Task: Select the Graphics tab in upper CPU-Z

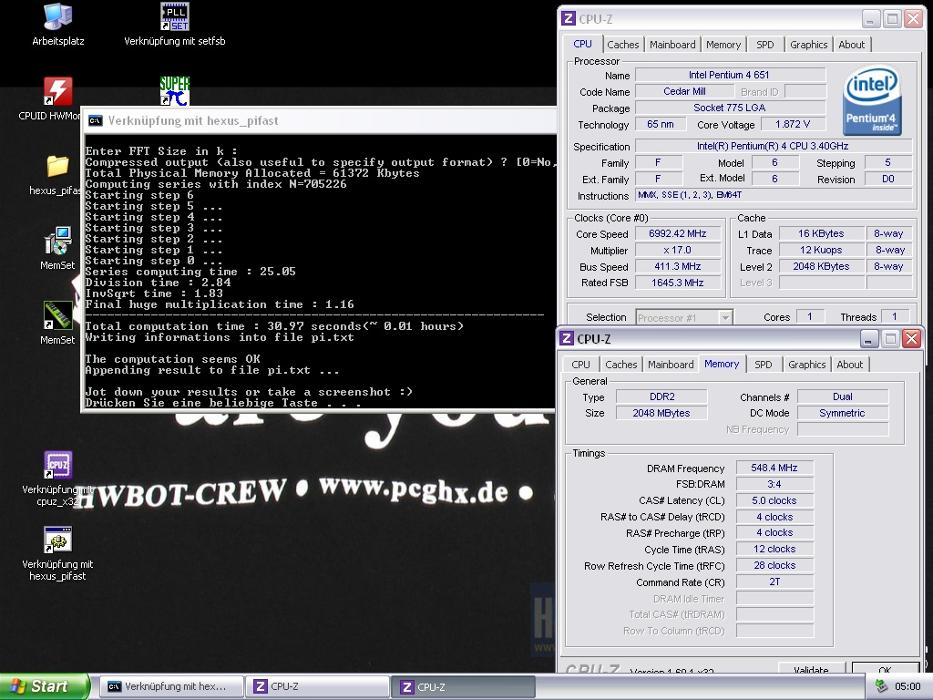Action: point(809,45)
